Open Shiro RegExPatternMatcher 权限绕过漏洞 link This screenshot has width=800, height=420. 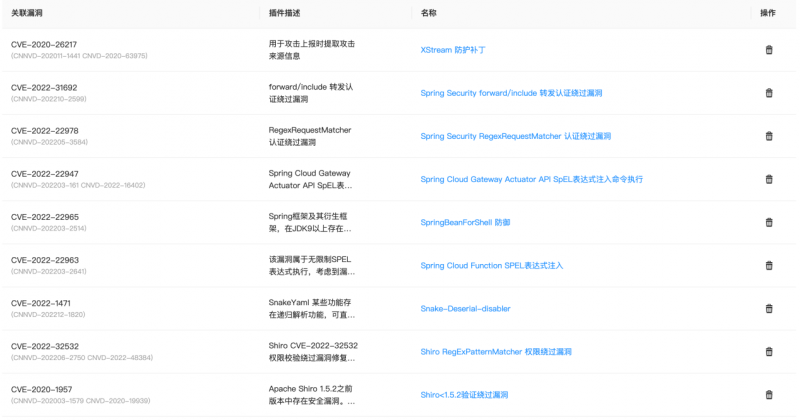tap(496, 352)
